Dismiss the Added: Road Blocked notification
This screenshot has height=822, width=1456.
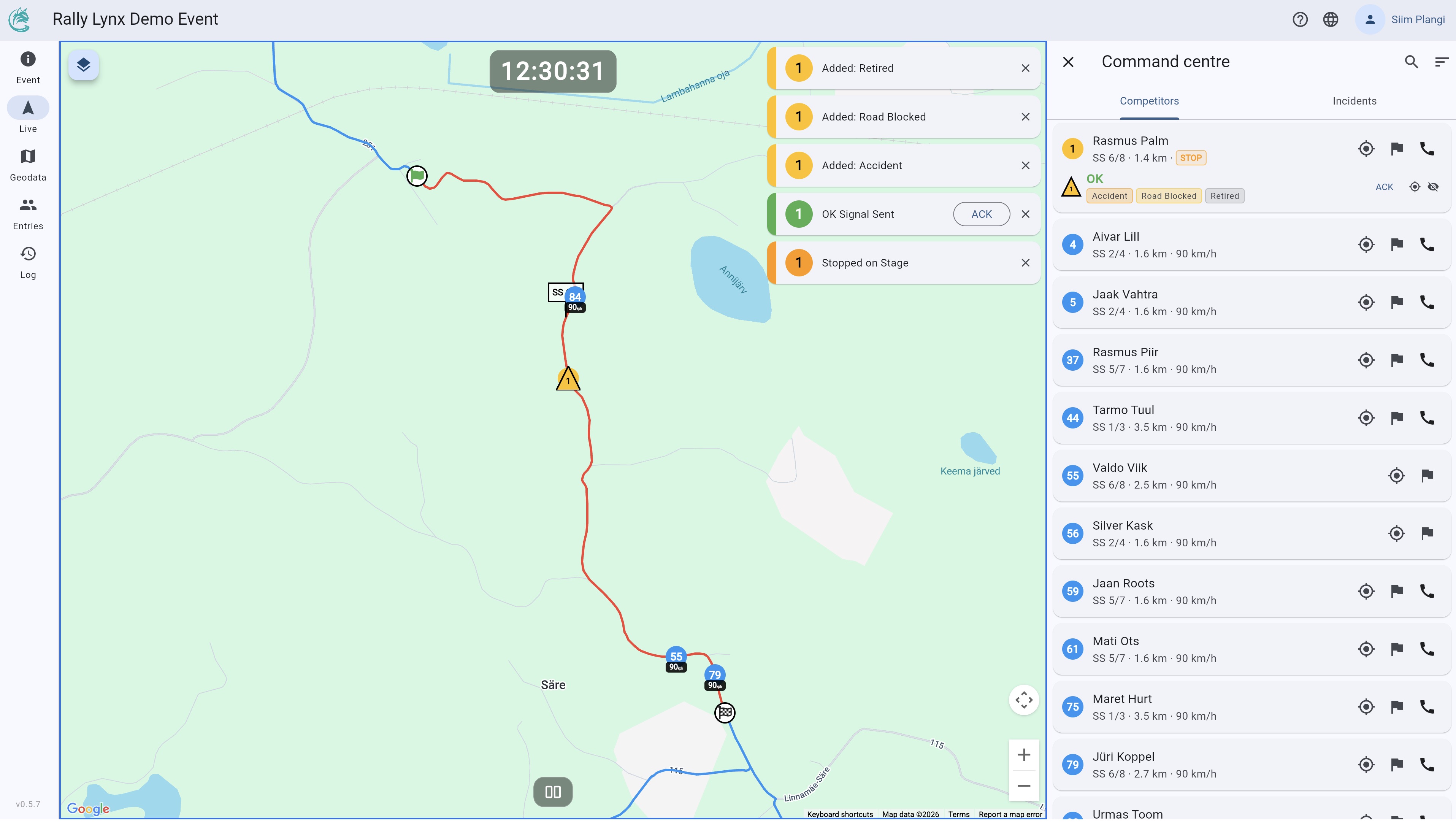tap(1026, 116)
